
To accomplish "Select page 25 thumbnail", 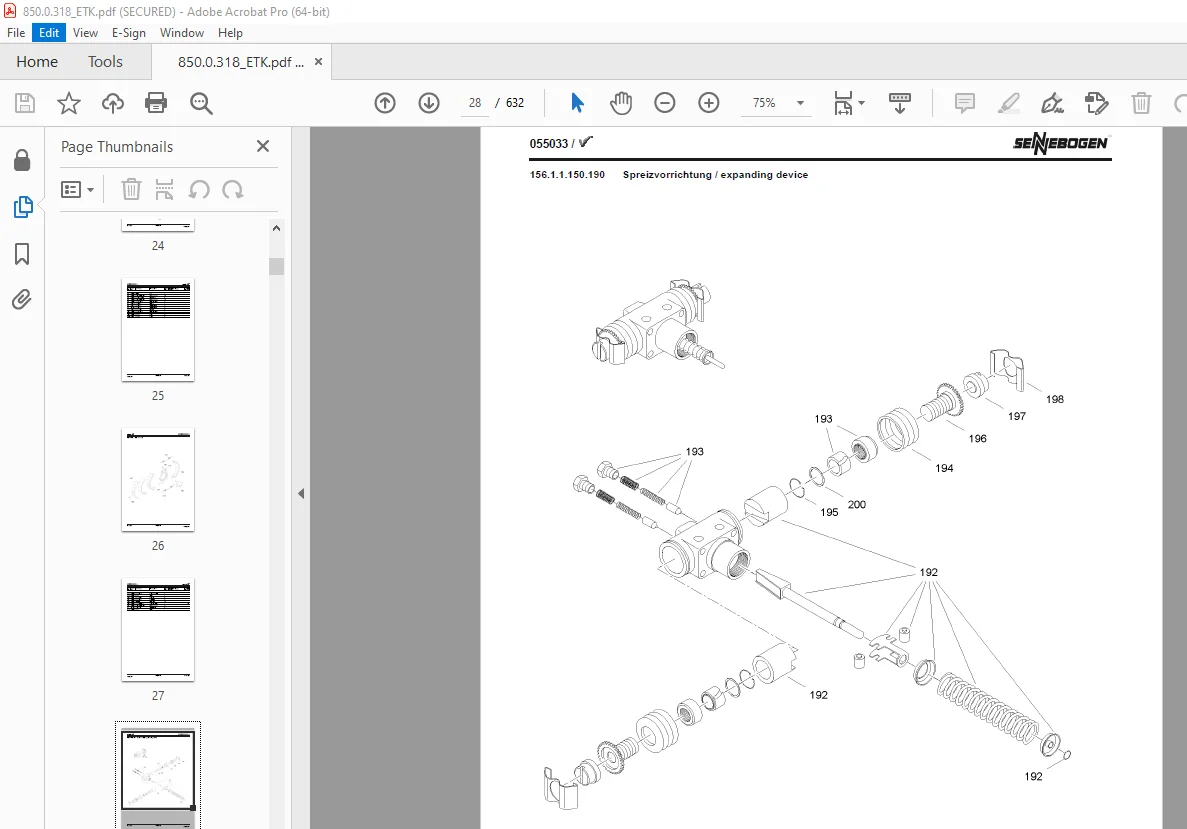I will [x=157, y=330].
